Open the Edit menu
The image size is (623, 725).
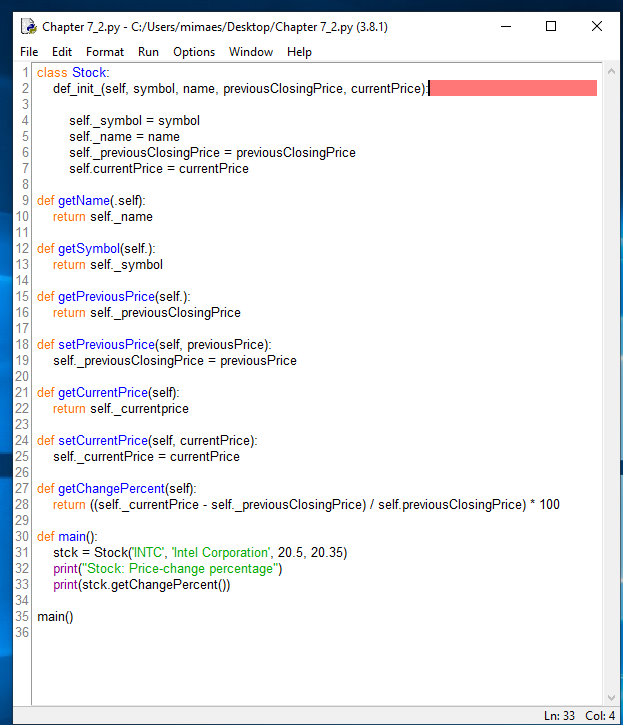point(62,52)
